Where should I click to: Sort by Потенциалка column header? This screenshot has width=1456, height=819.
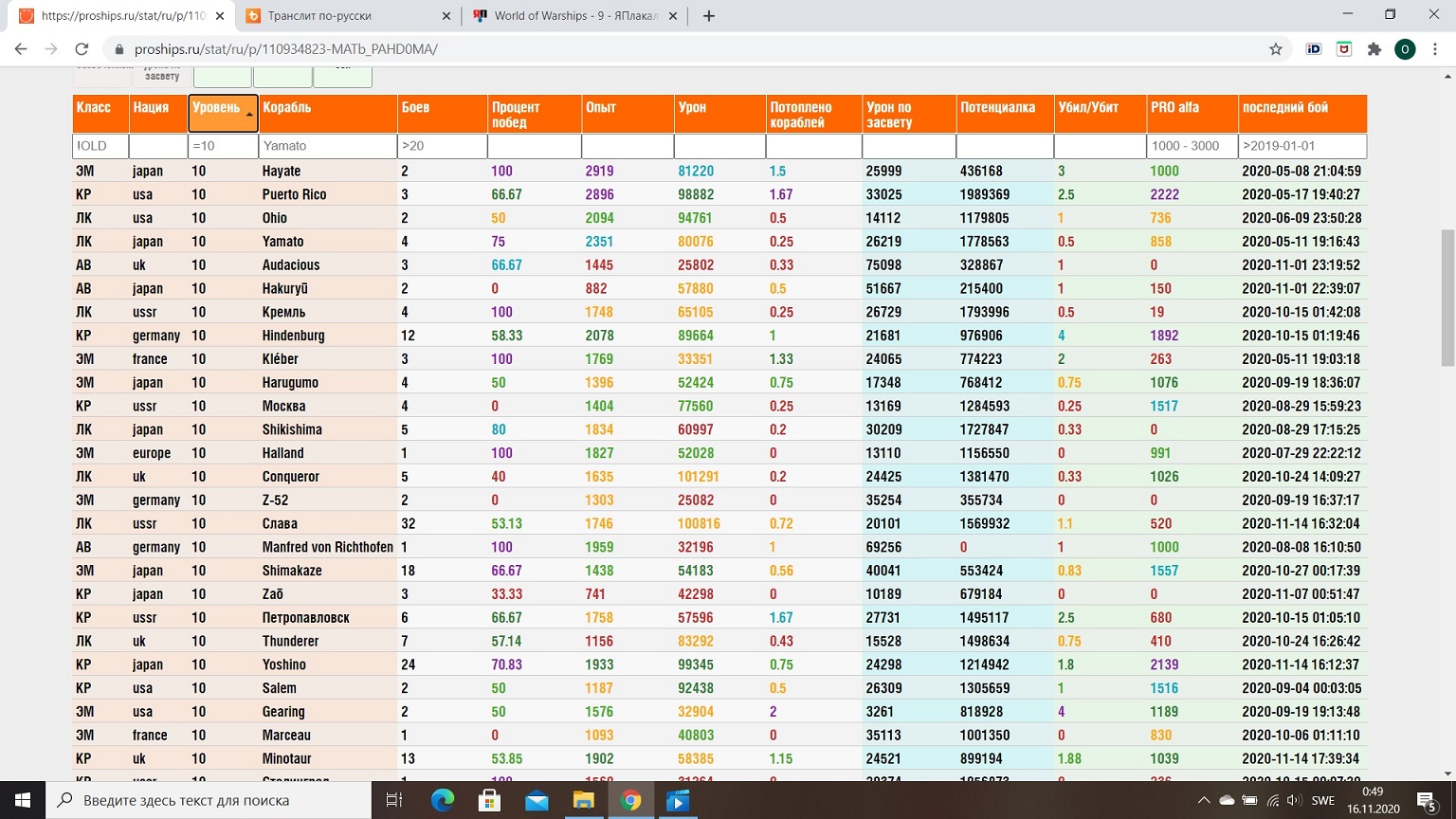[x=1005, y=114]
